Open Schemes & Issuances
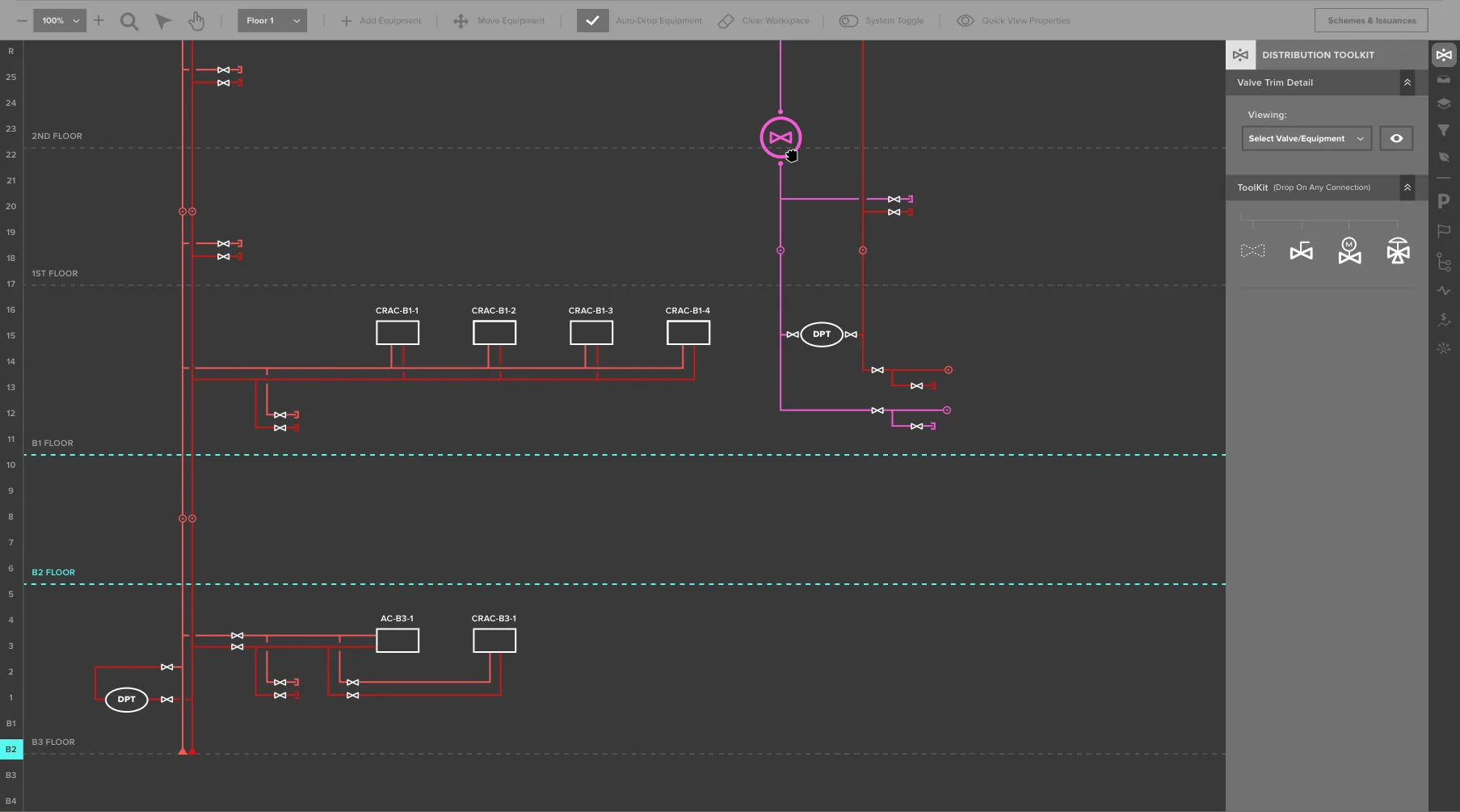Screen dimensions: 1460x812 click(x=1371, y=20)
